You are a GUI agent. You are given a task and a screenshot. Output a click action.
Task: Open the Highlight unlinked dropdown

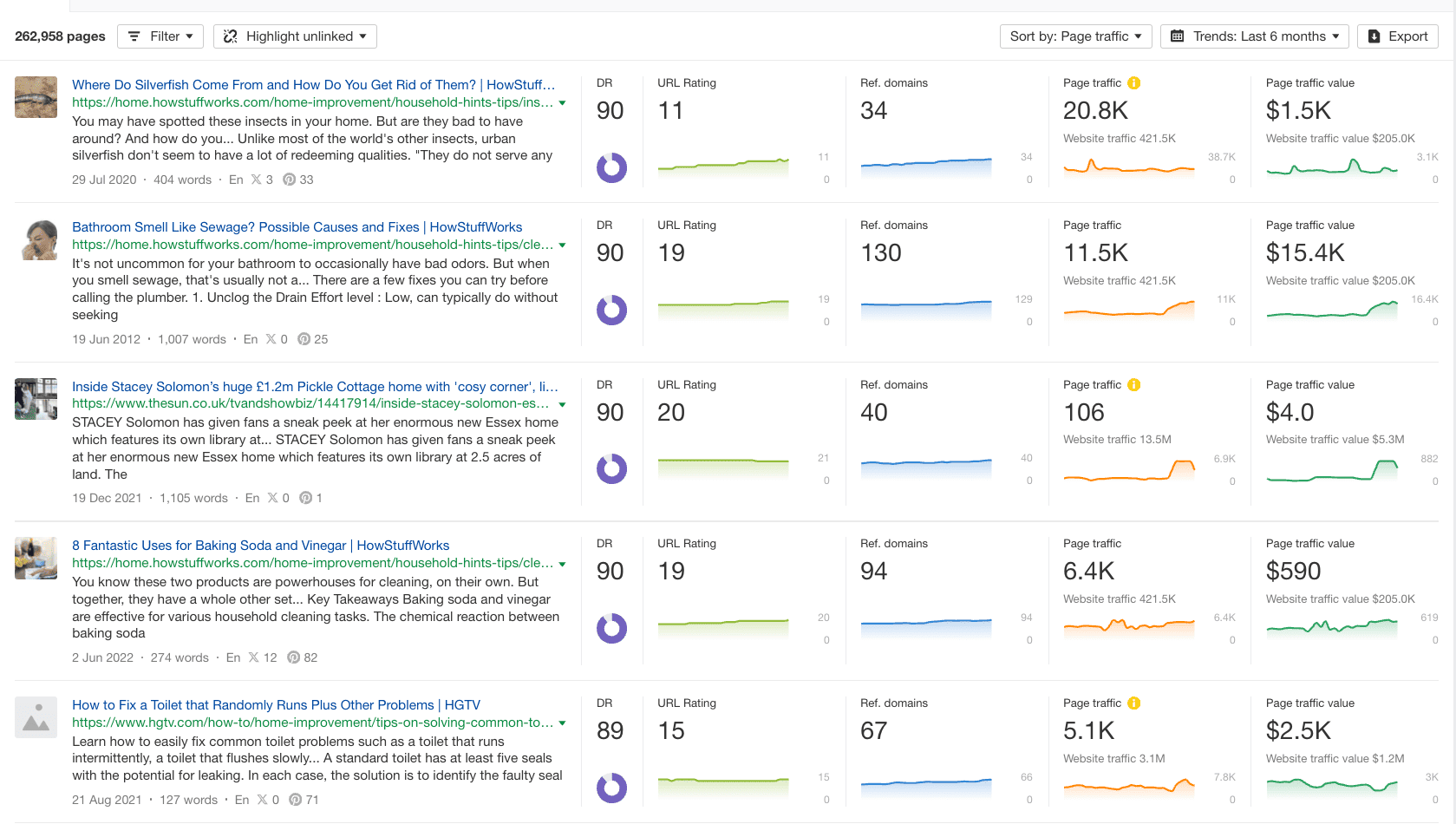click(x=295, y=36)
